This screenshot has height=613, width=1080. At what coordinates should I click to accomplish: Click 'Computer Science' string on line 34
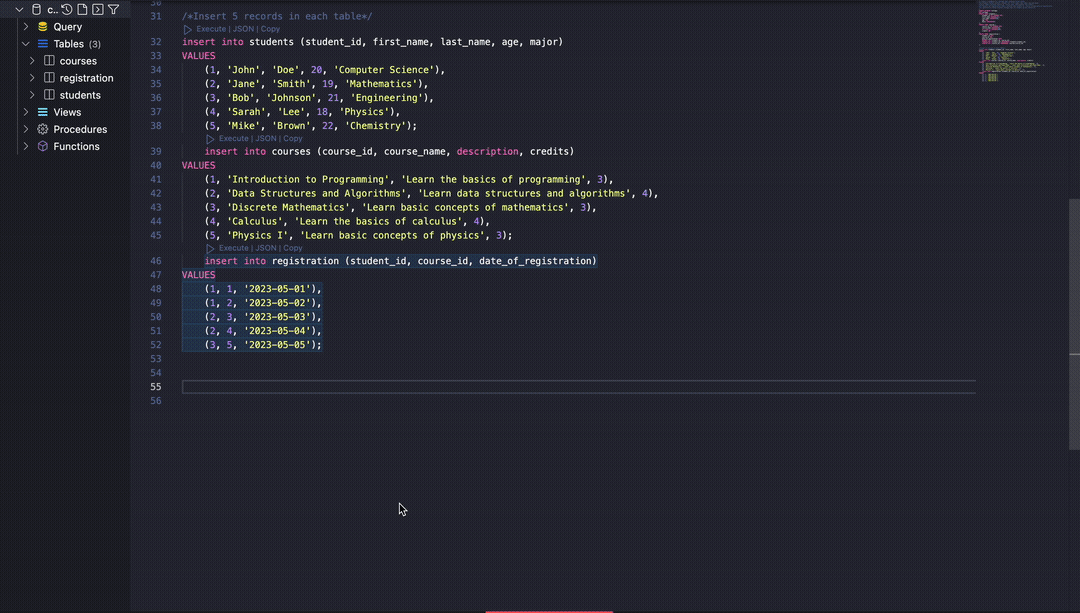pos(384,70)
